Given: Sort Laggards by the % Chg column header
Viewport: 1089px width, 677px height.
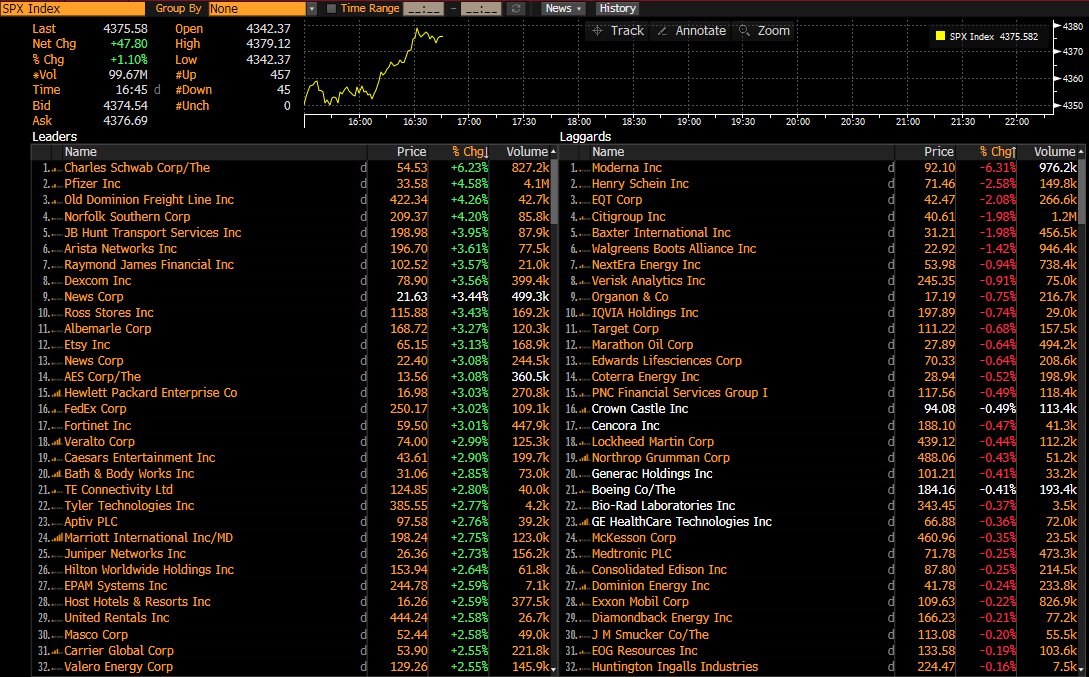Looking at the screenshot, I should 997,152.
